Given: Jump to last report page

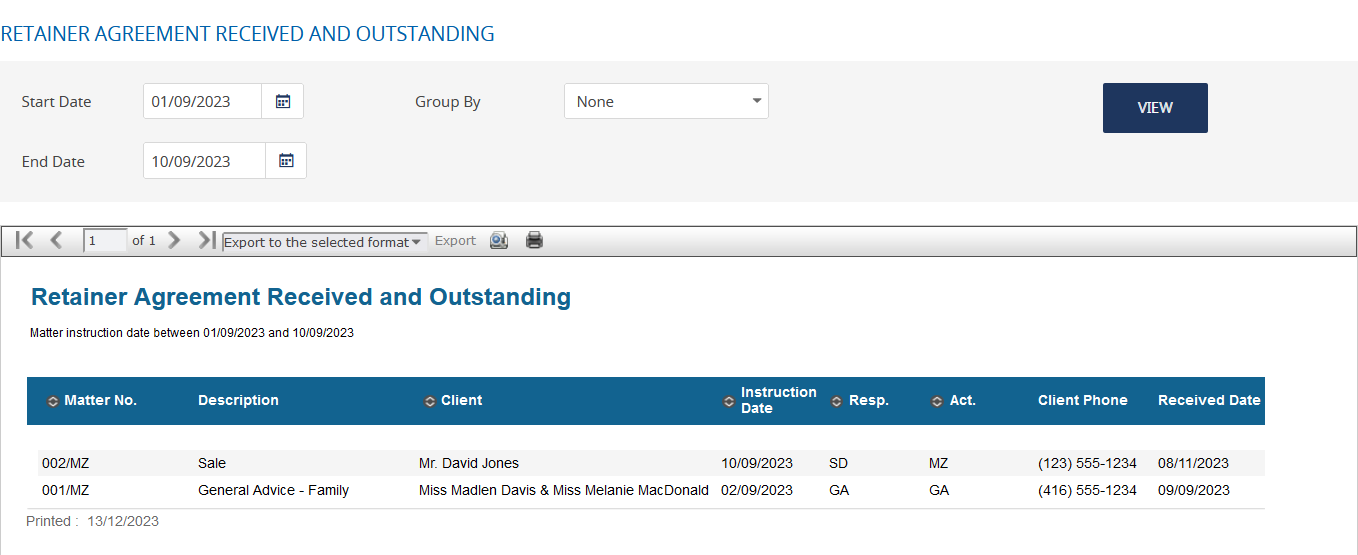Looking at the screenshot, I should pyautogui.click(x=206, y=240).
